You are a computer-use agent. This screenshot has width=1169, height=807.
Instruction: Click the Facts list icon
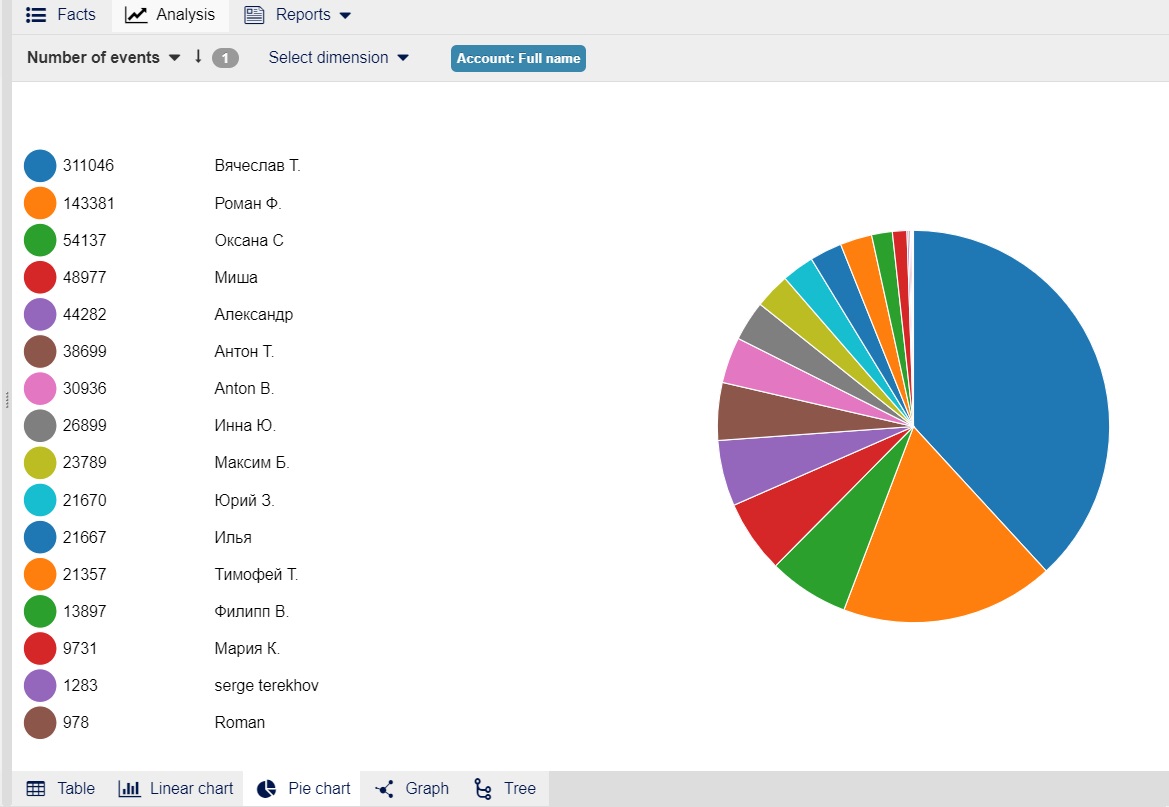(34, 14)
